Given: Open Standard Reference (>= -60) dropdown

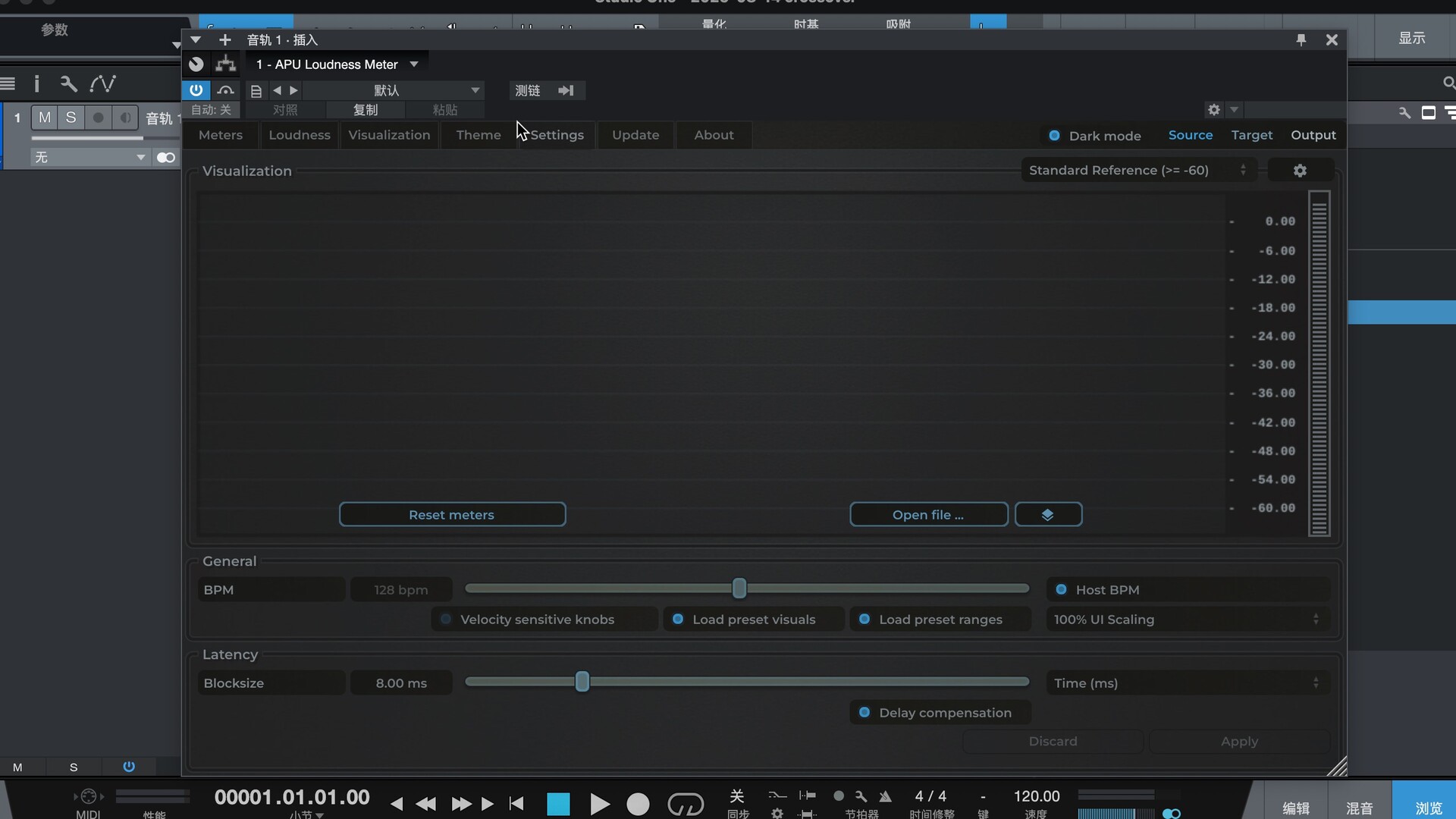Looking at the screenshot, I should (1138, 171).
